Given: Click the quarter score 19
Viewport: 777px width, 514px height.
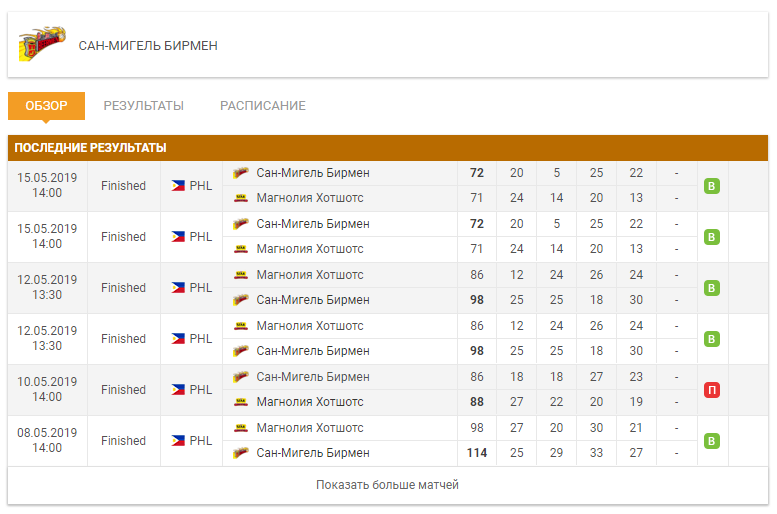Looking at the screenshot, I should 636,401.
